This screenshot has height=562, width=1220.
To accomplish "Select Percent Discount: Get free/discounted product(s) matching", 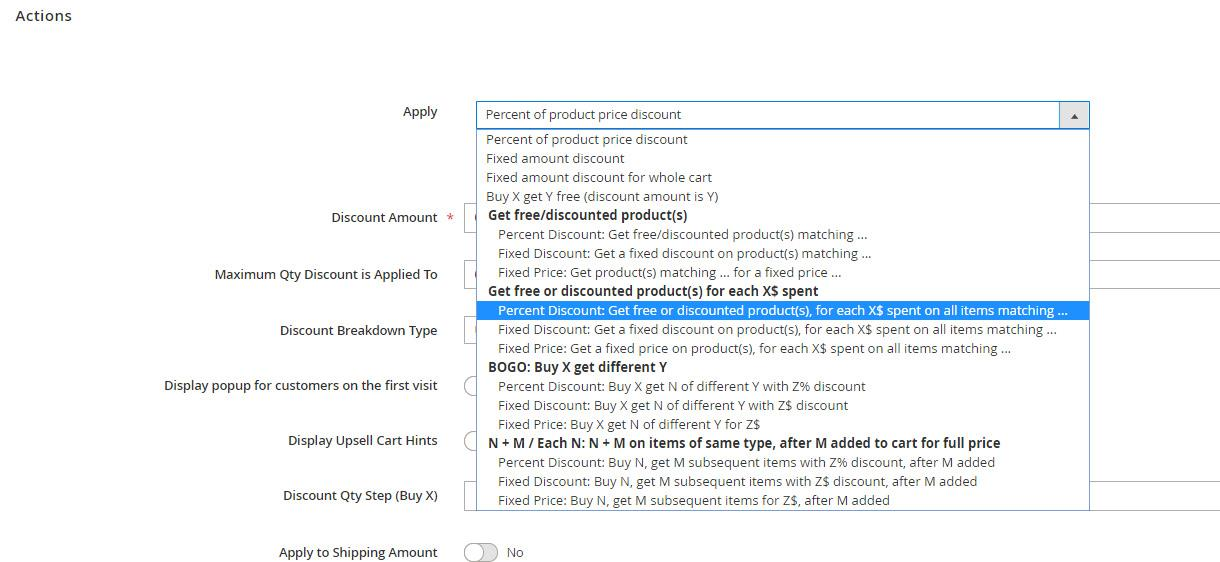I will [782, 234].
